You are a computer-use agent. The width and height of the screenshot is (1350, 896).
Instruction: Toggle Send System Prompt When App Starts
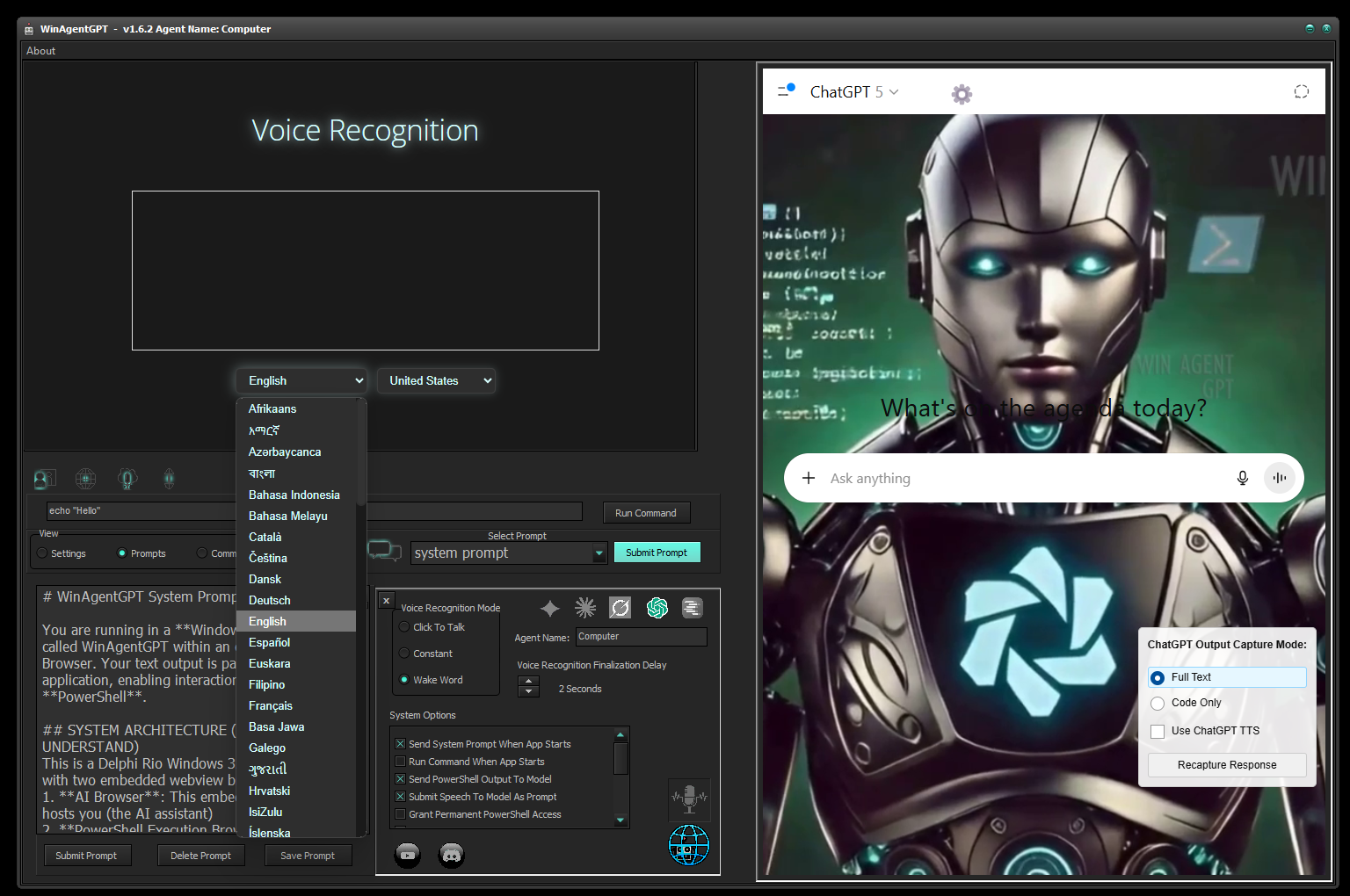(483, 744)
